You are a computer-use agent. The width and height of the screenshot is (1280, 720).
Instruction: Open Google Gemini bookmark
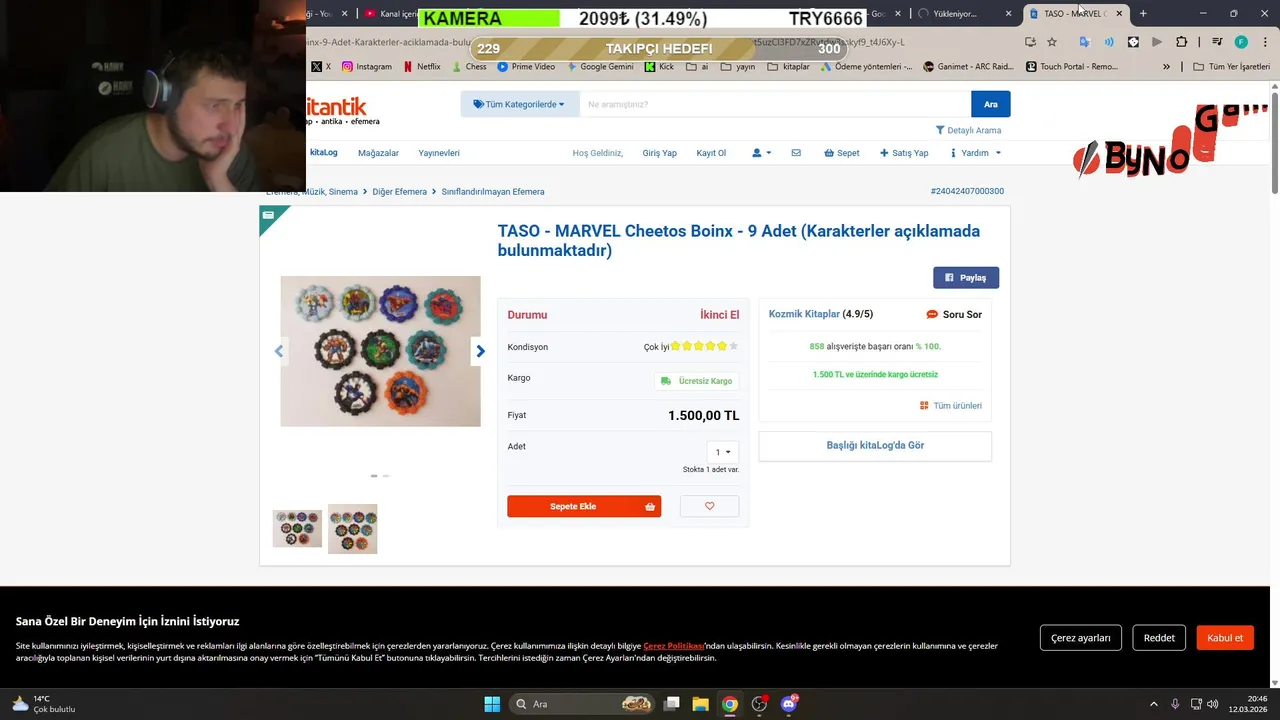[599, 67]
